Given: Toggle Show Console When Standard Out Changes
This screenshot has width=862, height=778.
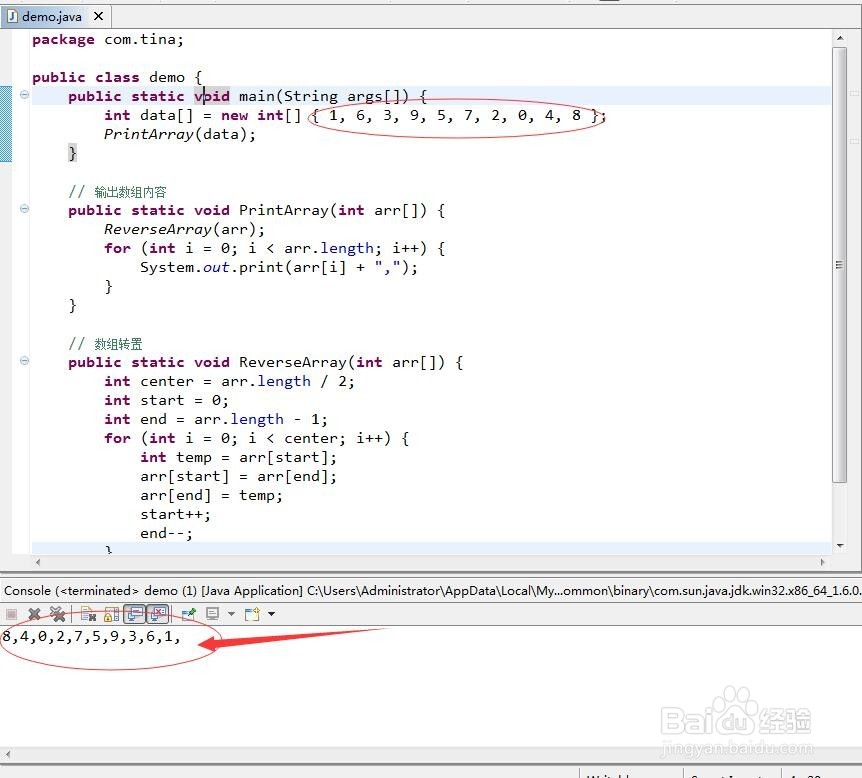Looking at the screenshot, I should [x=134, y=614].
